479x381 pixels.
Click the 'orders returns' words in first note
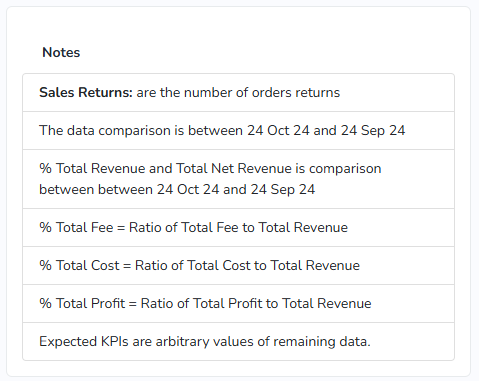296,92
